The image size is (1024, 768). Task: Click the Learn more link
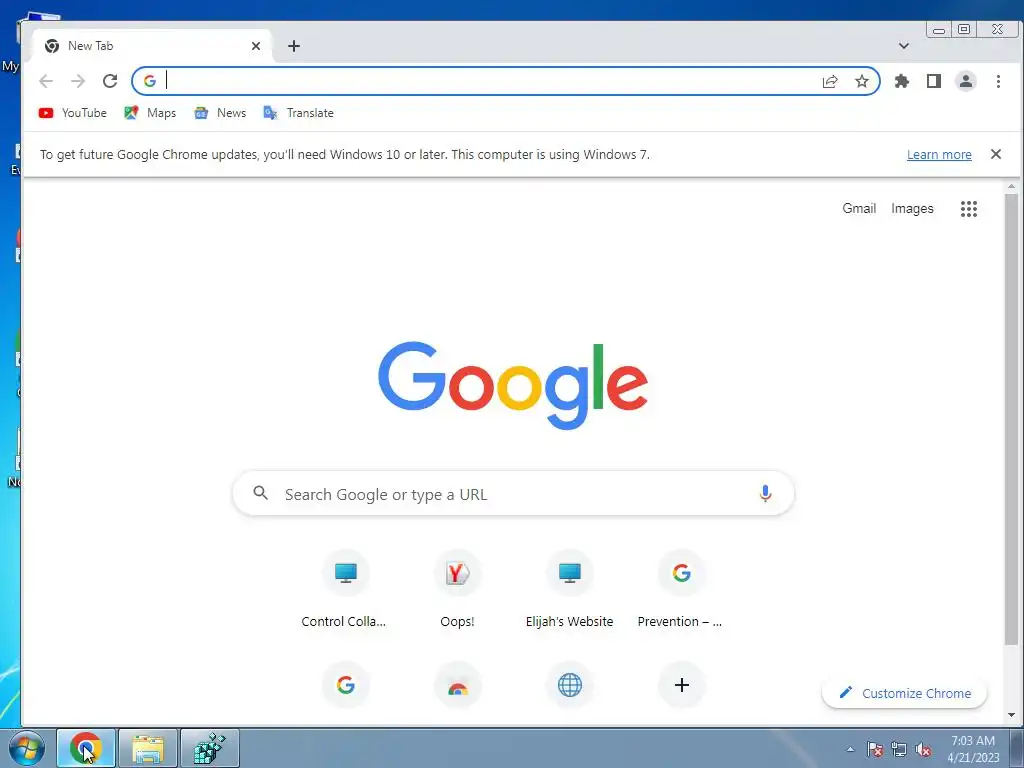939,155
